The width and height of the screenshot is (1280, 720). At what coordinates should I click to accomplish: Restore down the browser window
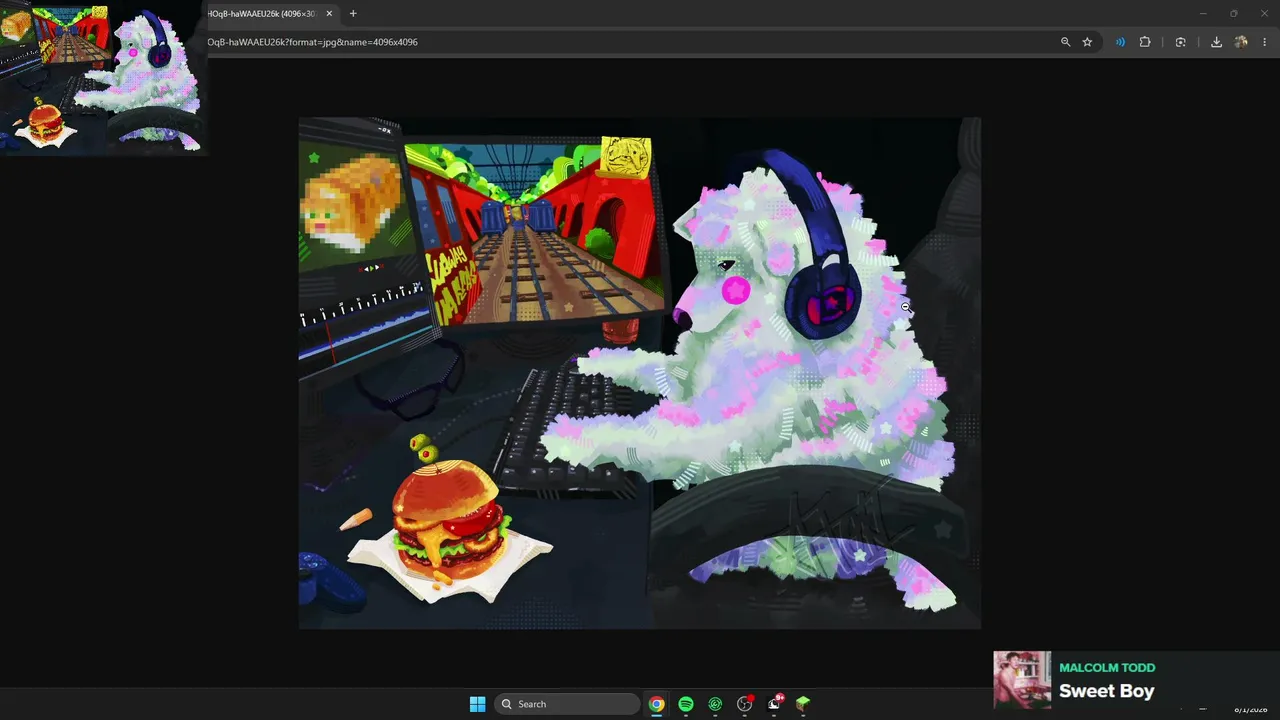click(x=1234, y=13)
